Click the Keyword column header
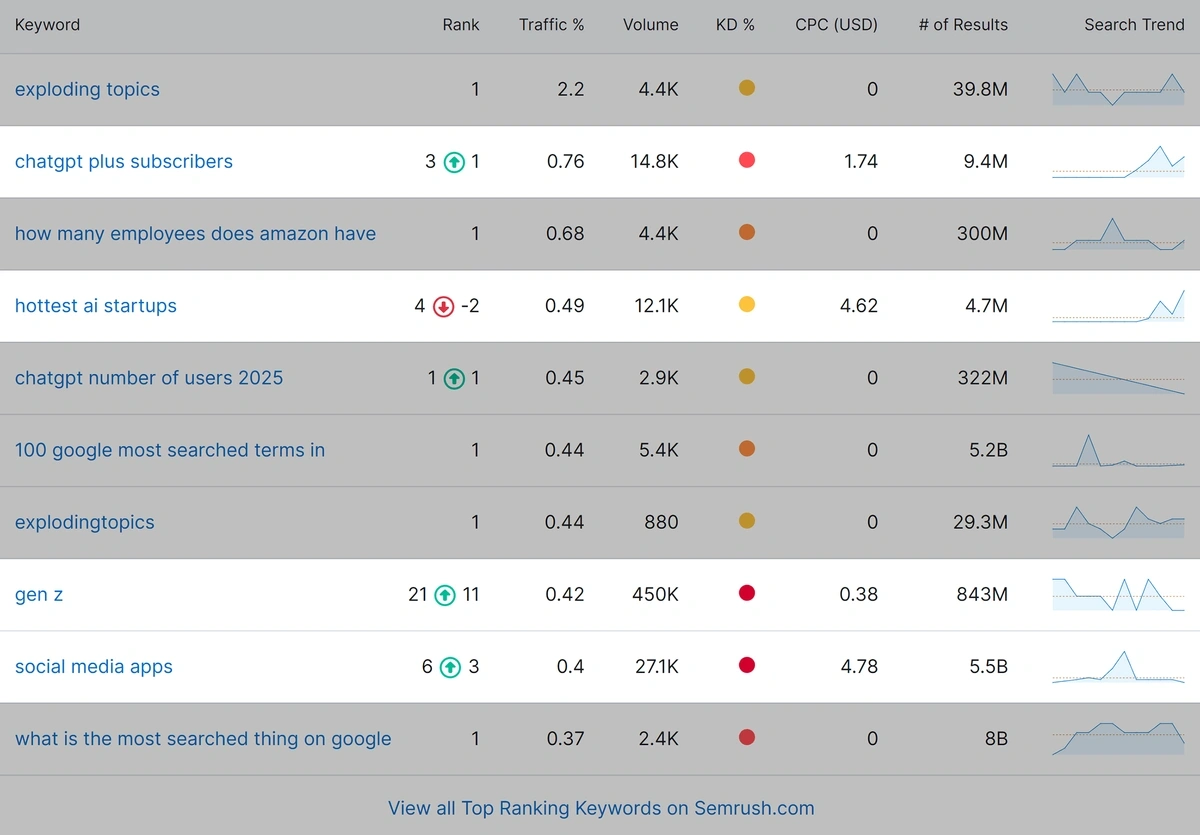Viewport: 1200px width, 835px height. 48,25
